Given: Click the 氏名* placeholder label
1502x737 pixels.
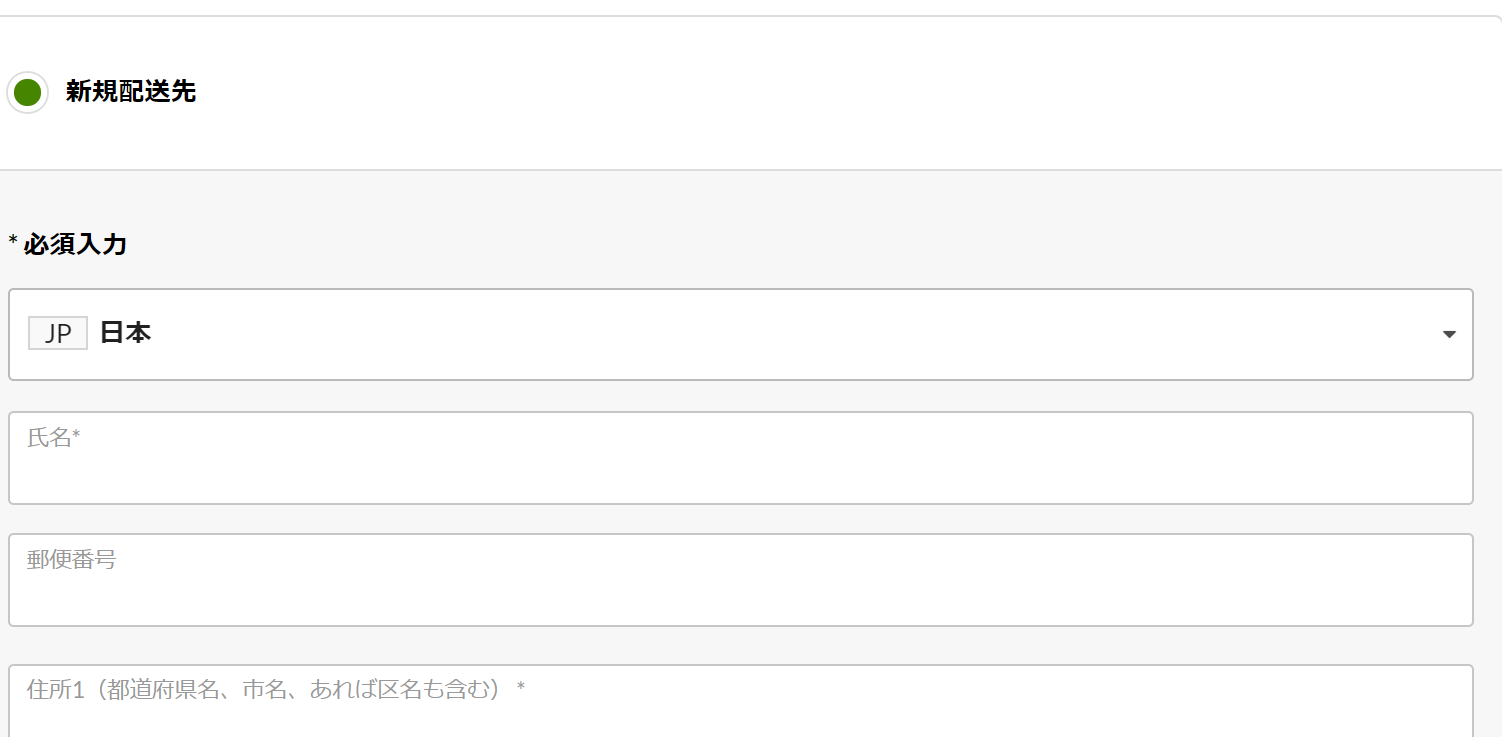Looking at the screenshot, I should coord(53,437).
